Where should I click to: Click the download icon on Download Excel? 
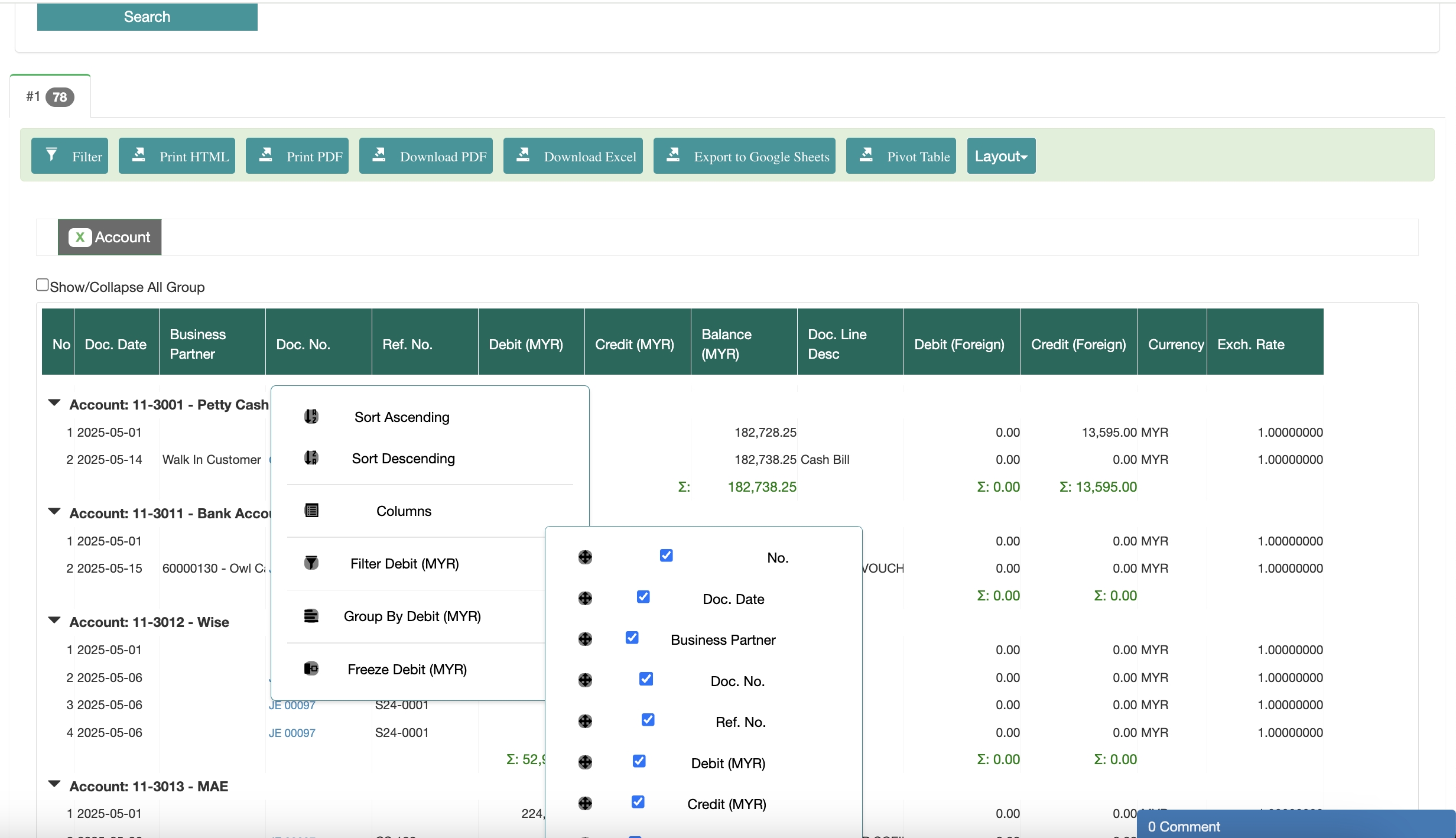tap(523, 155)
